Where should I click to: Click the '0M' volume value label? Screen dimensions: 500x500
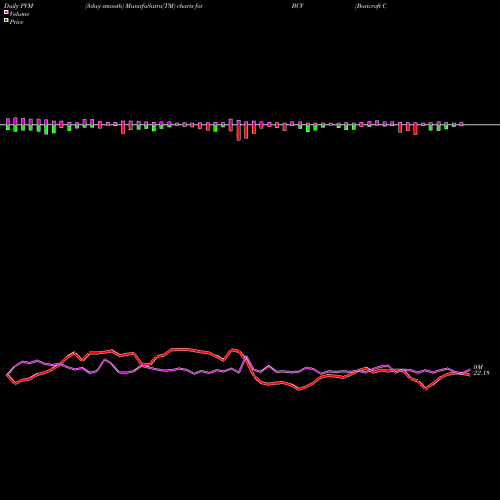point(478,367)
